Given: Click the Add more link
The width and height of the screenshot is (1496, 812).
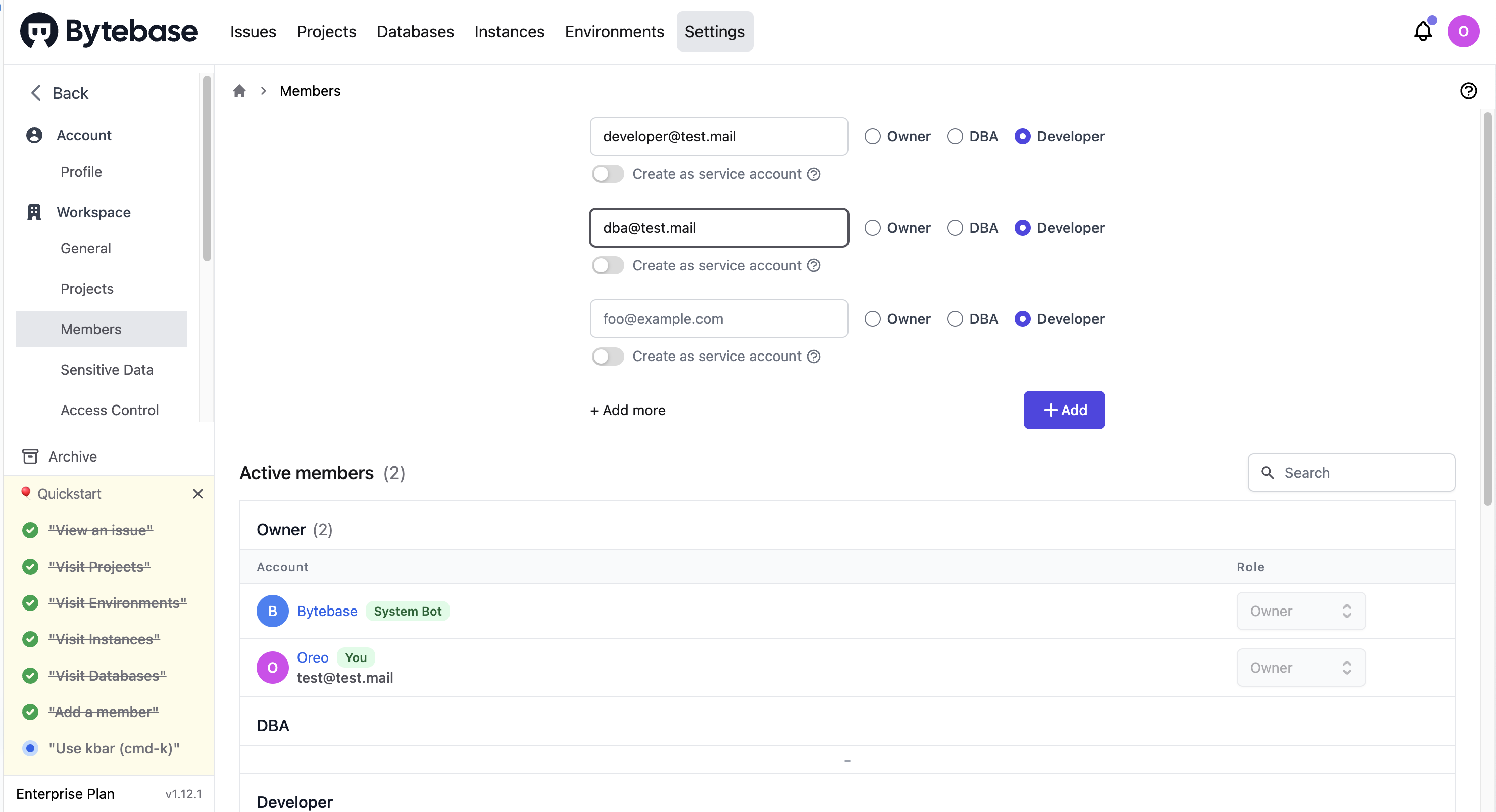Looking at the screenshot, I should 628,410.
